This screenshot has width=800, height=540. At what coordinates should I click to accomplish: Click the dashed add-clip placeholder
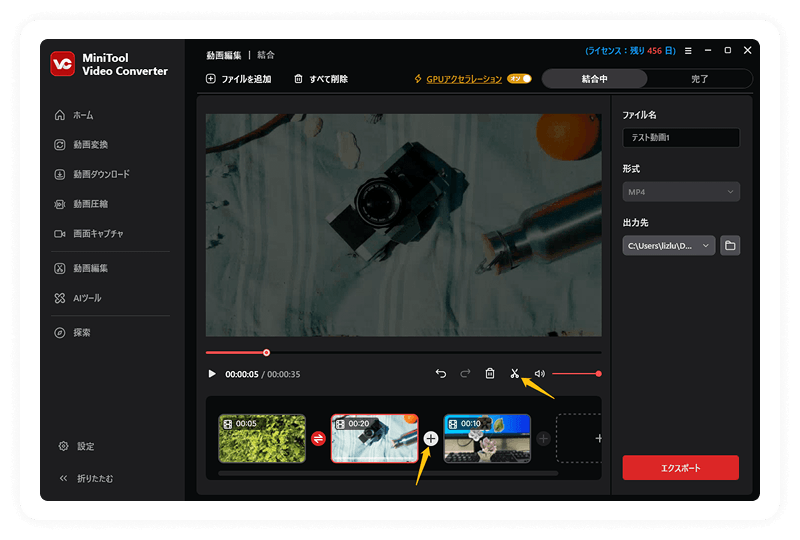click(x=579, y=438)
